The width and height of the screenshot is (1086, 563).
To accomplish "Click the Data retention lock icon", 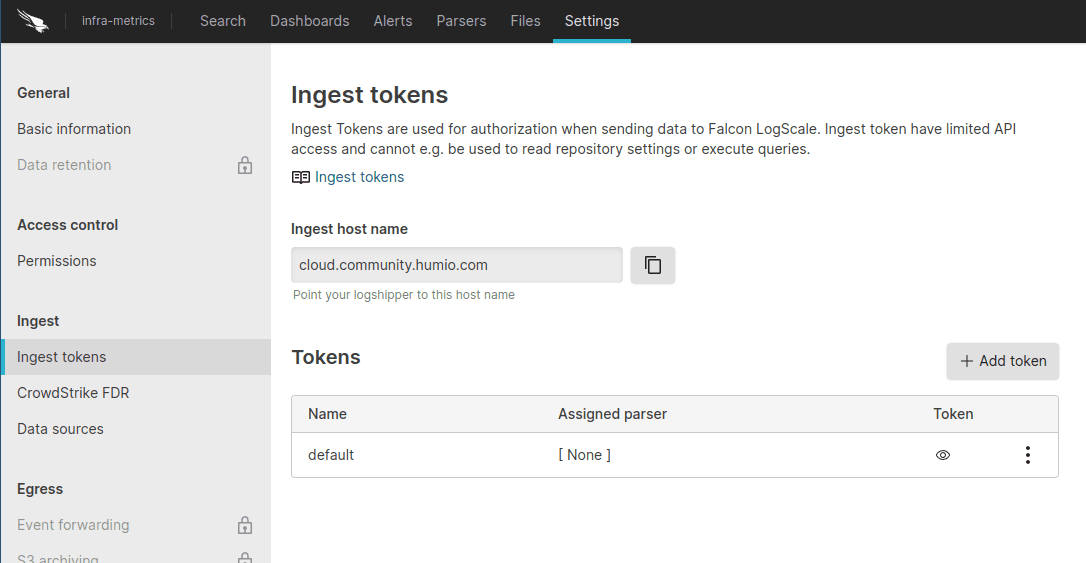I will (245, 165).
